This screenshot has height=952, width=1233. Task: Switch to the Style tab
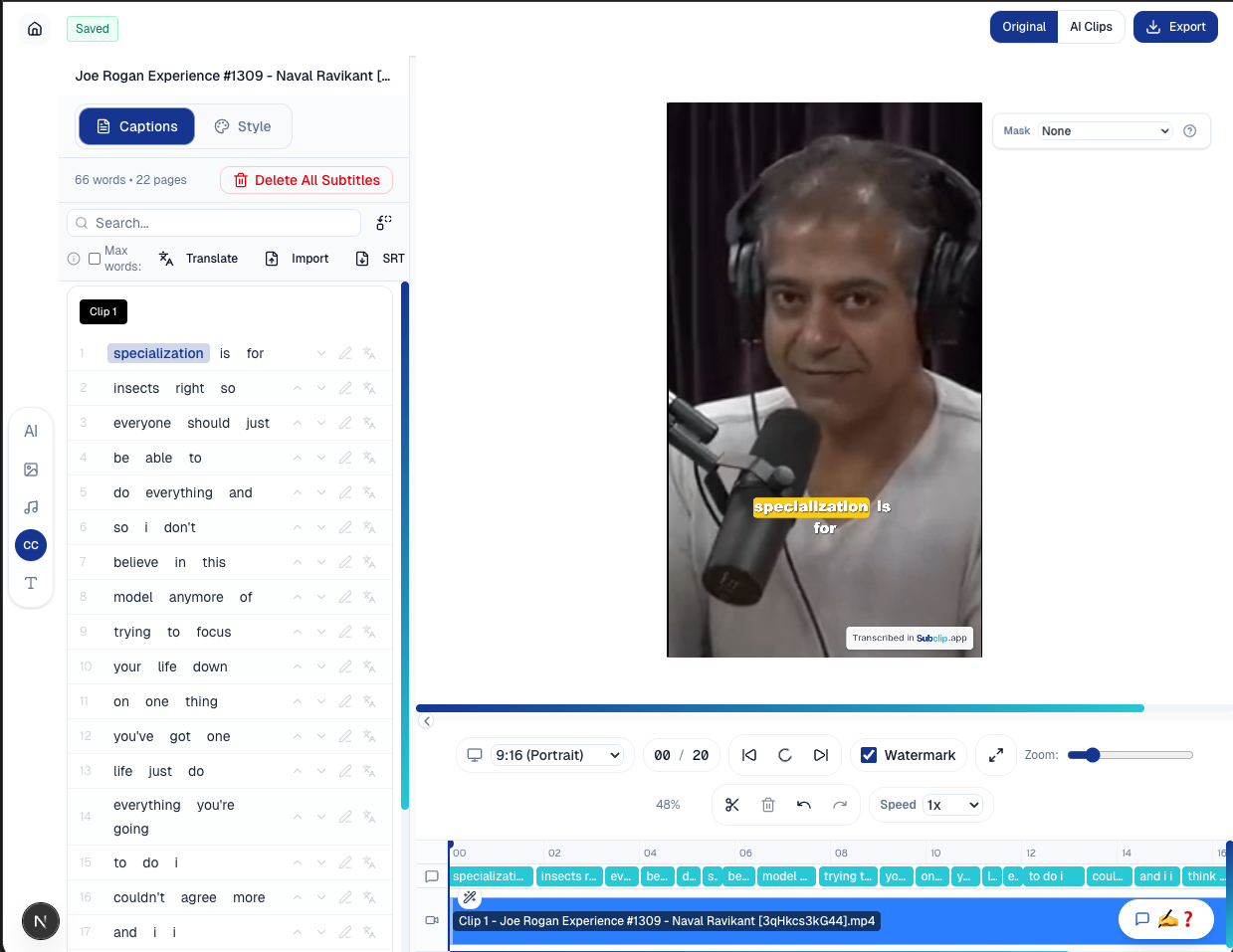(x=243, y=126)
